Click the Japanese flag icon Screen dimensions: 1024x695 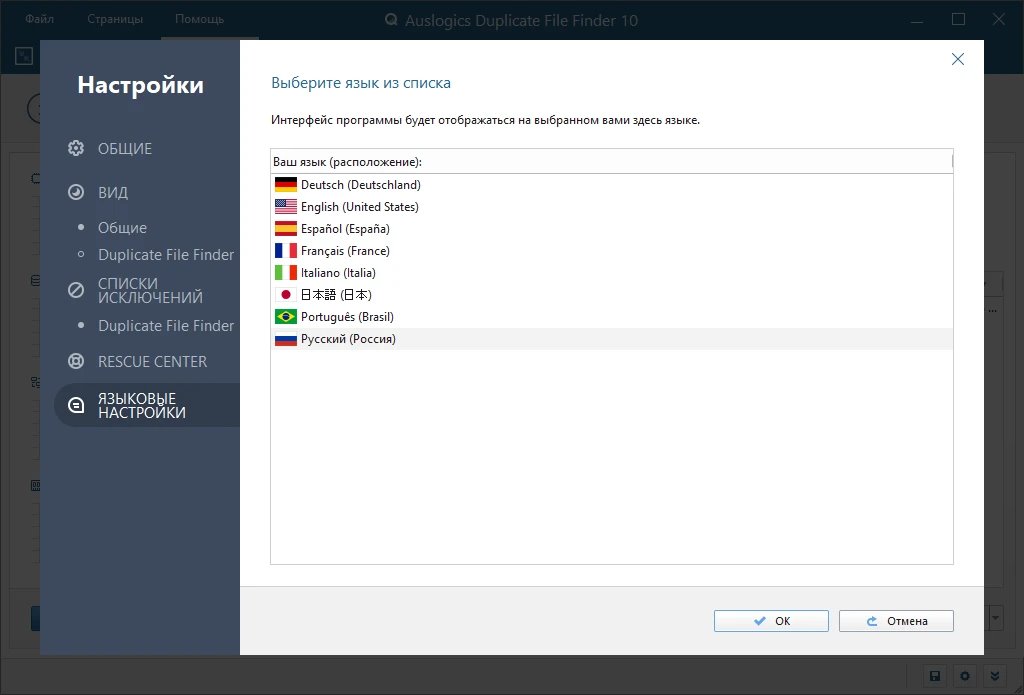pyautogui.click(x=285, y=295)
